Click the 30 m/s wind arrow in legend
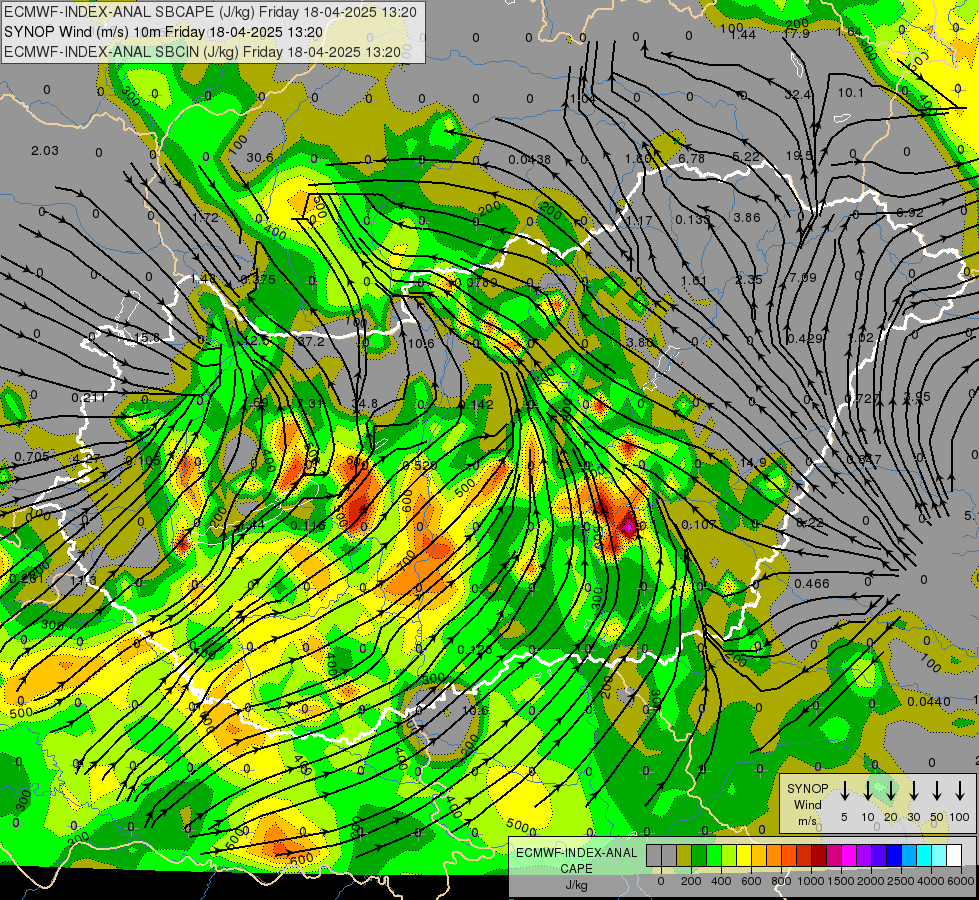 coord(913,790)
